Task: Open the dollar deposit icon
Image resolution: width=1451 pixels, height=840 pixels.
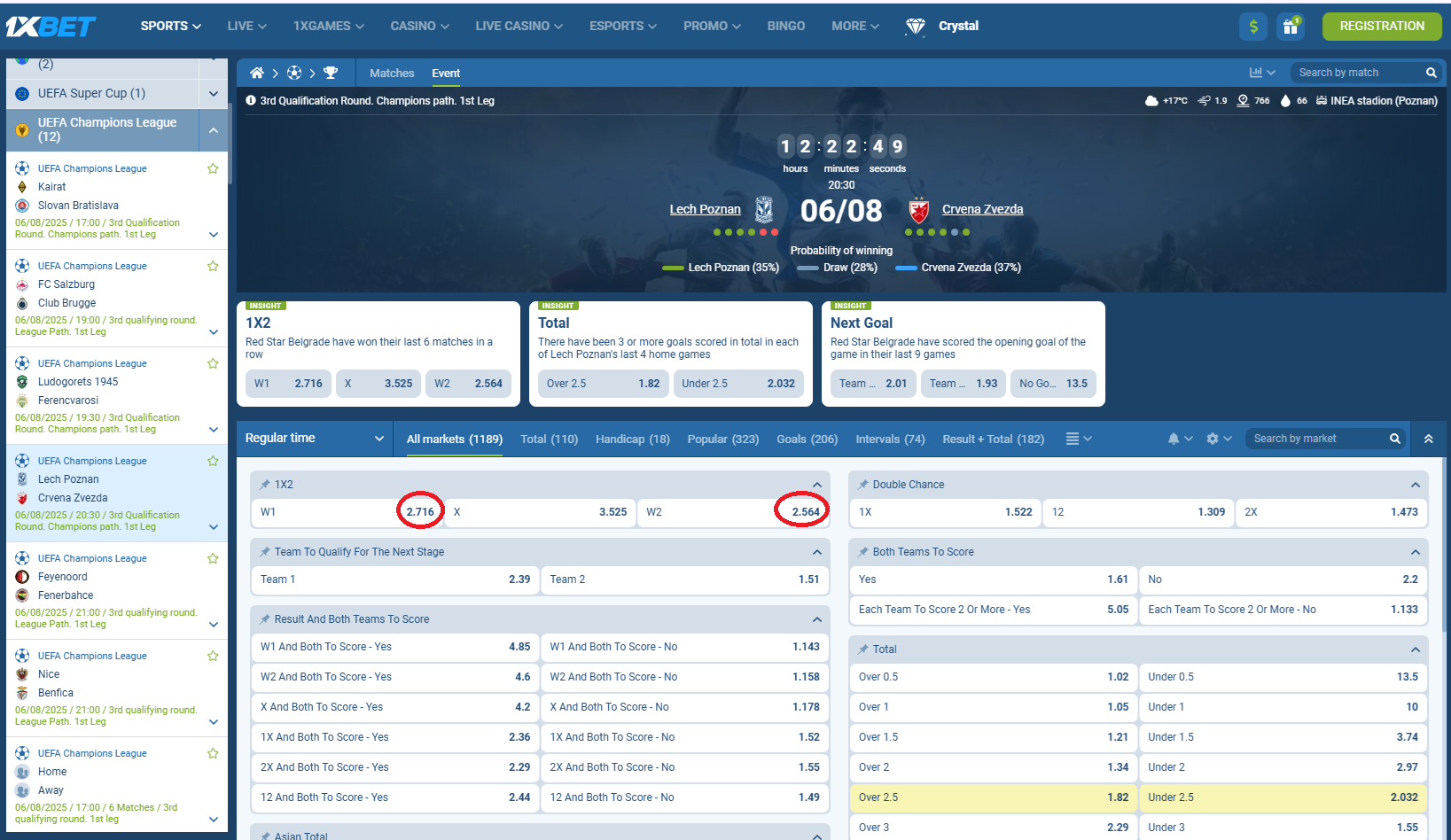Action: pos(1253,27)
